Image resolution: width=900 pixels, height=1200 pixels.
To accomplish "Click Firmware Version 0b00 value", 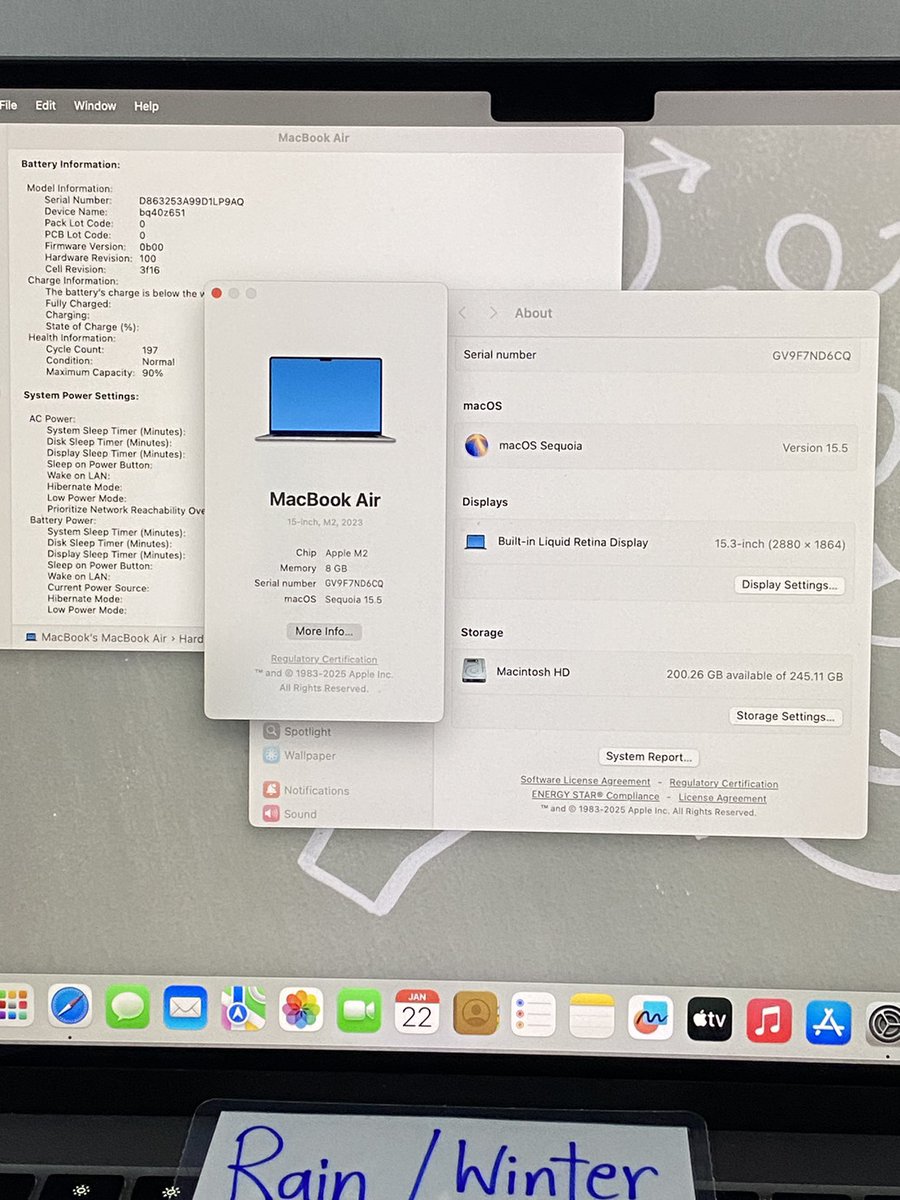I will [151, 247].
